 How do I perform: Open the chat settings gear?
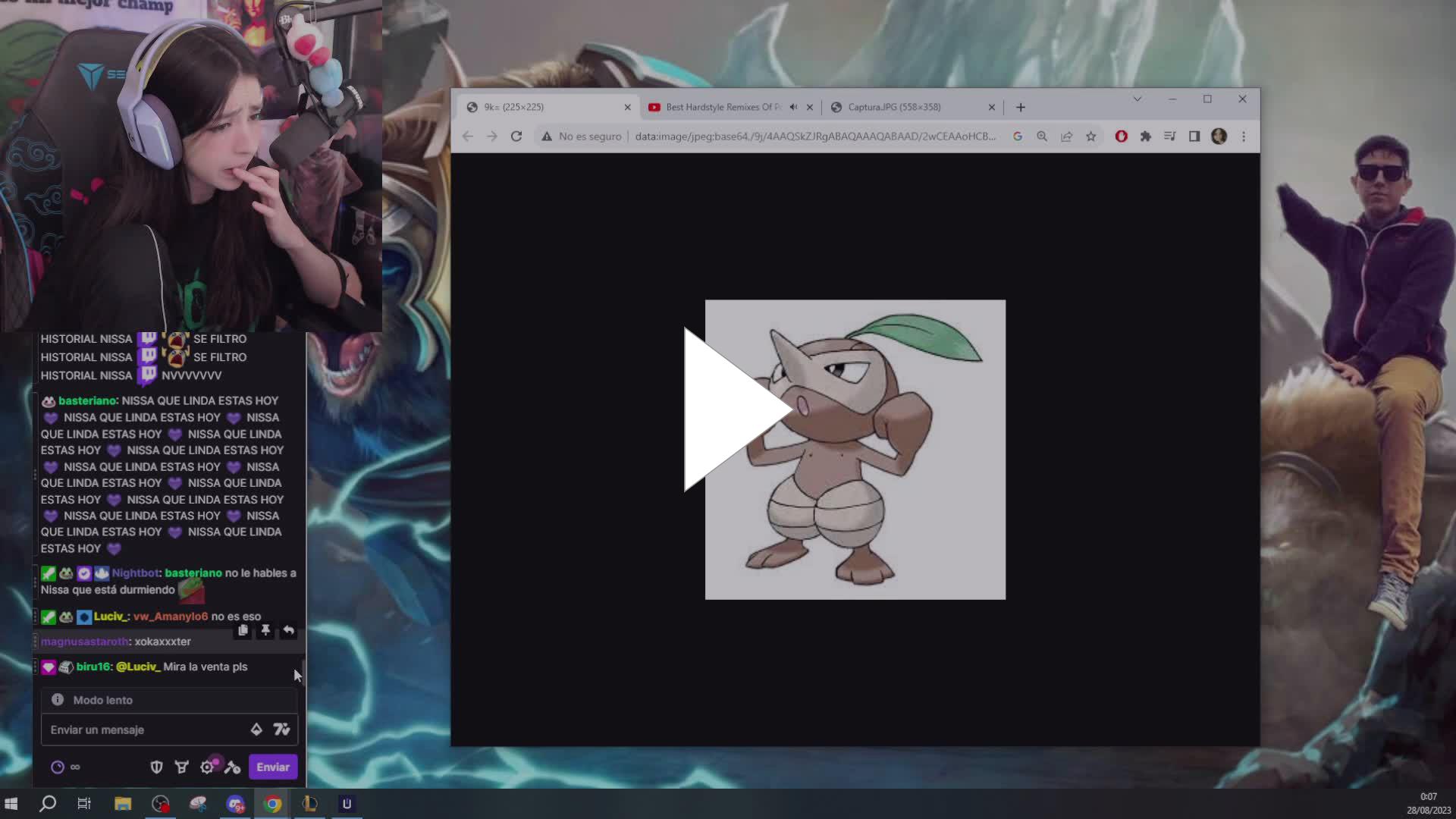(207, 767)
